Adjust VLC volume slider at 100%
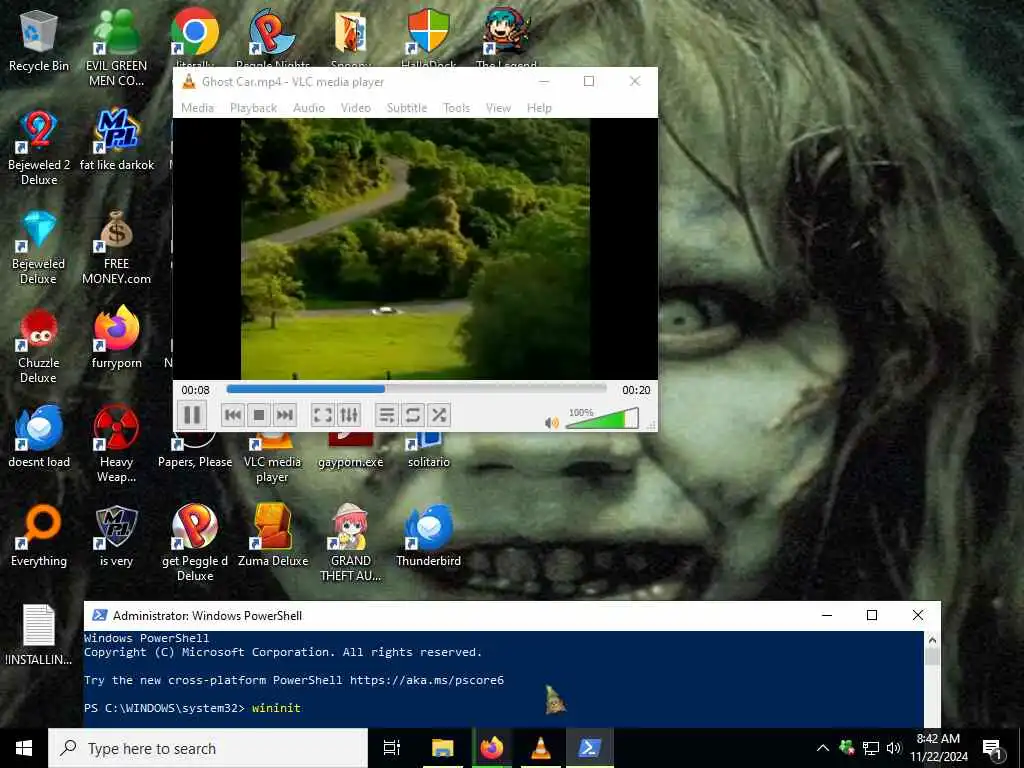Viewport: 1024px width, 768px height. pyautogui.click(x=602, y=419)
